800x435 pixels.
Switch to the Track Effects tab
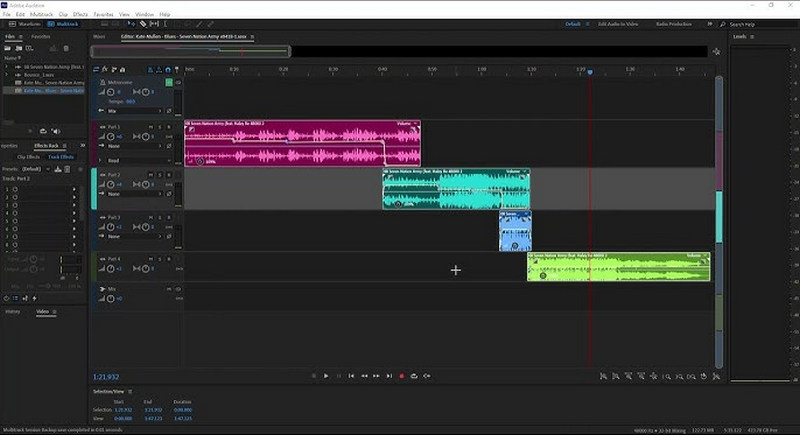tap(61, 157)
